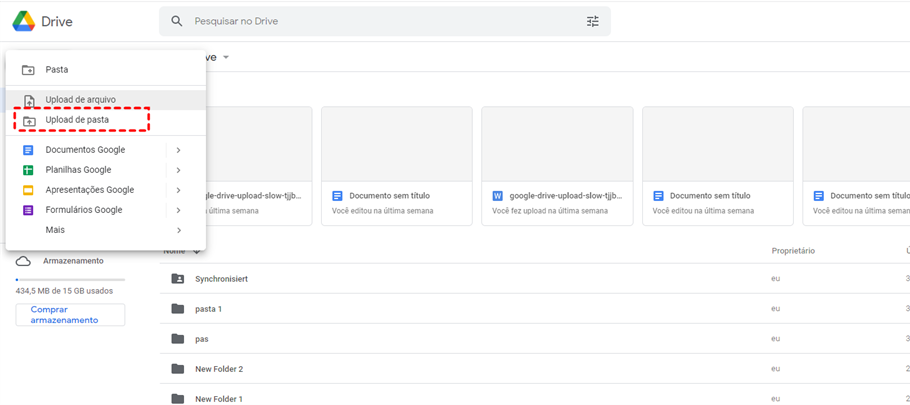Open the pasta 1 folder row
Image resolution: width=910 pixels, height=405 pixels.
coord(208,309)
